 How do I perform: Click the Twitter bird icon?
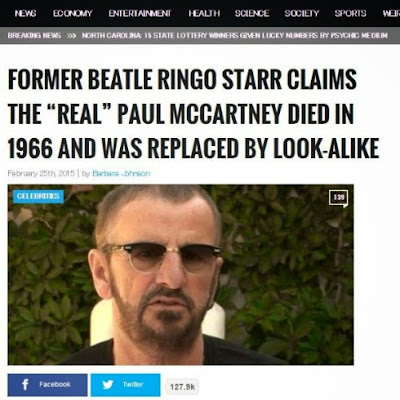click(x=108, y=385)
